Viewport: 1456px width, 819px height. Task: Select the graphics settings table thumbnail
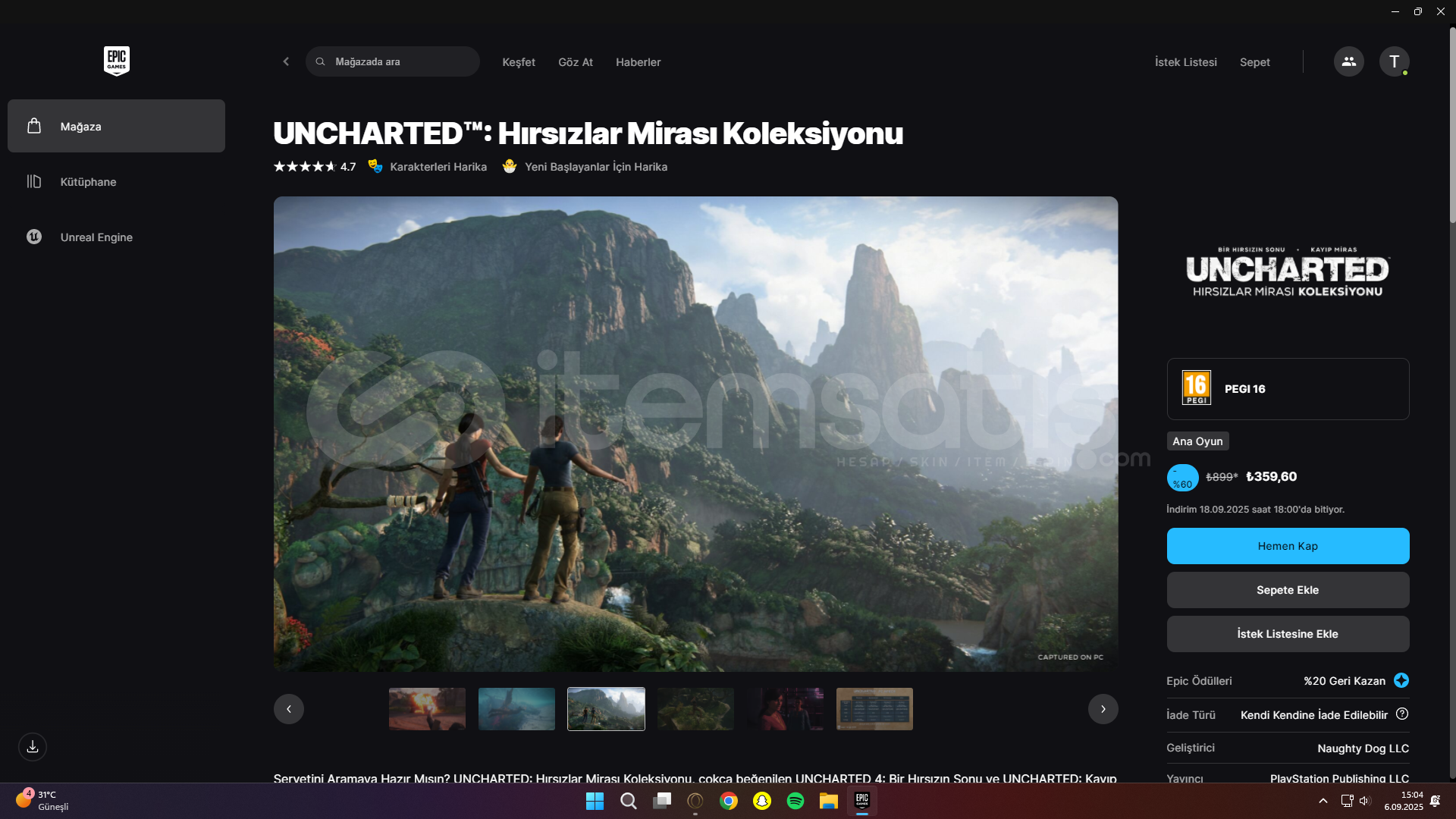click(x=874, y=709)
